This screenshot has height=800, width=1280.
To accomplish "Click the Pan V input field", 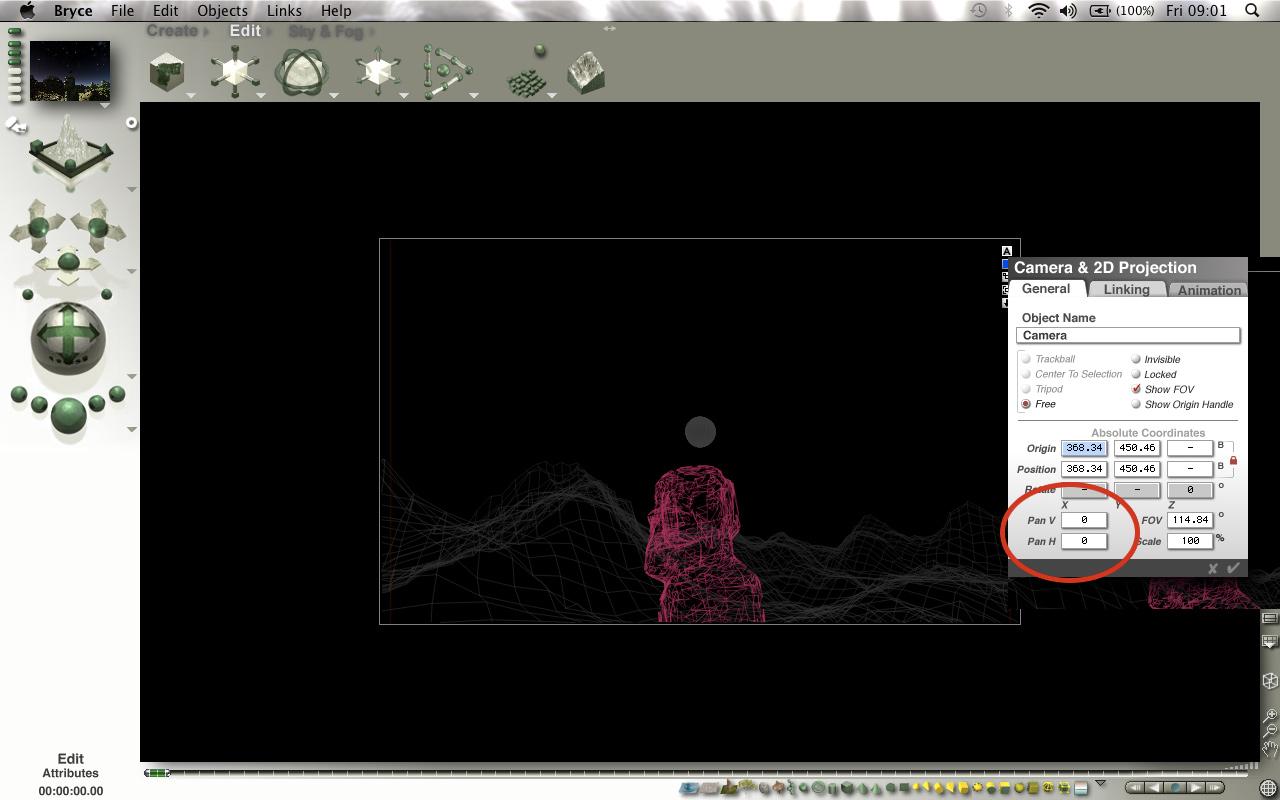I will coord(1084,520).
